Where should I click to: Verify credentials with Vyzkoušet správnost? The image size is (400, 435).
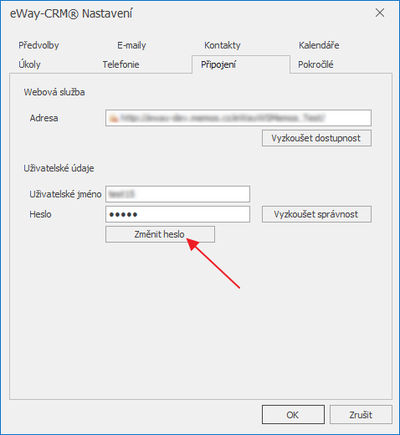point(316,214)
